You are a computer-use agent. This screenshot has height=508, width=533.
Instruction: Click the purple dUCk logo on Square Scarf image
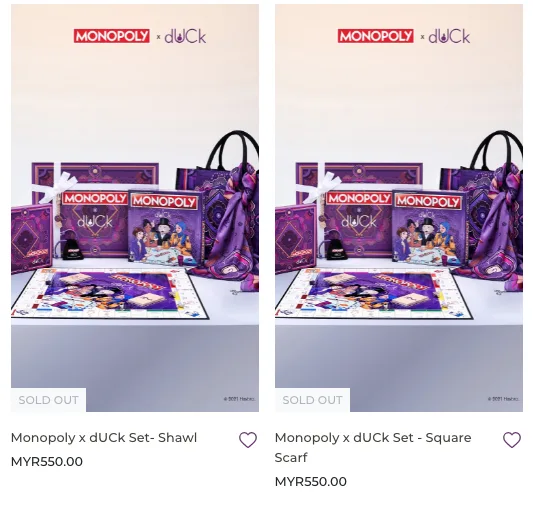click(449, 36)
